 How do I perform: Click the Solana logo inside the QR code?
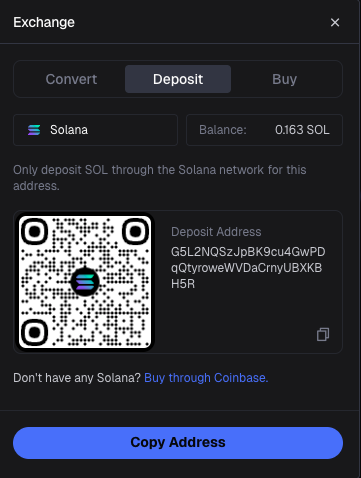85,282
